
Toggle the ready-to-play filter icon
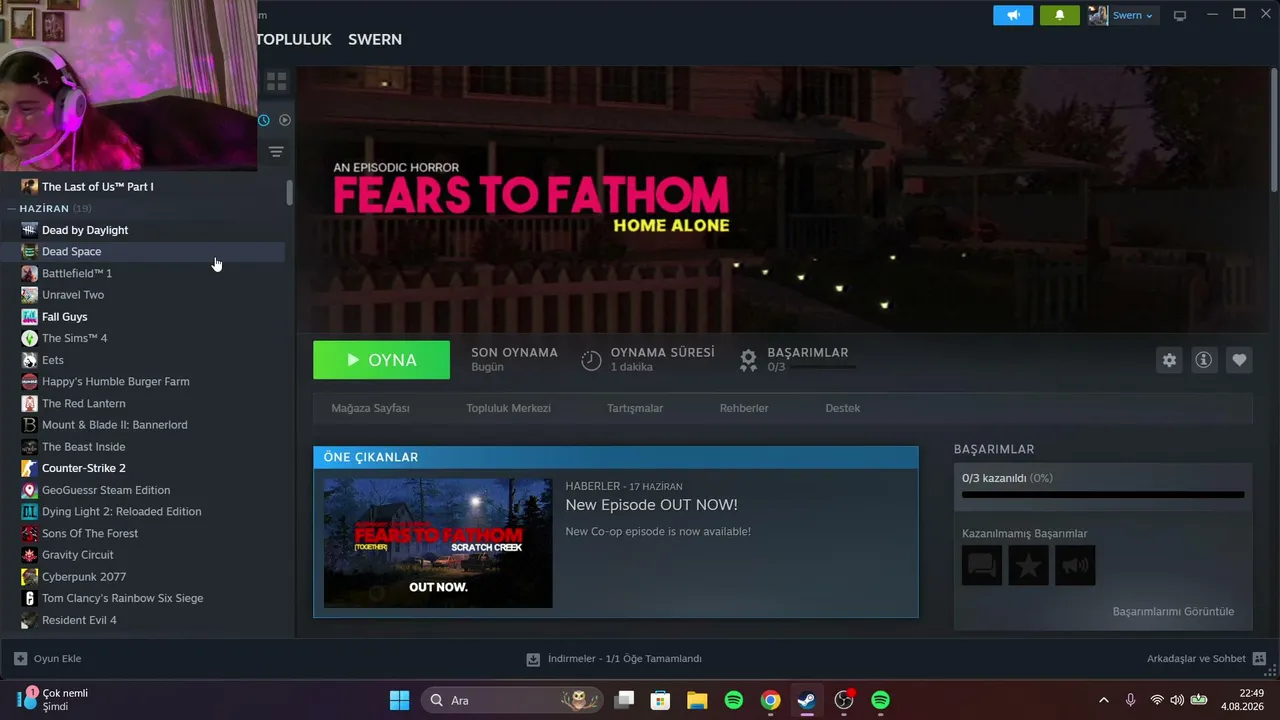(285, 120)
